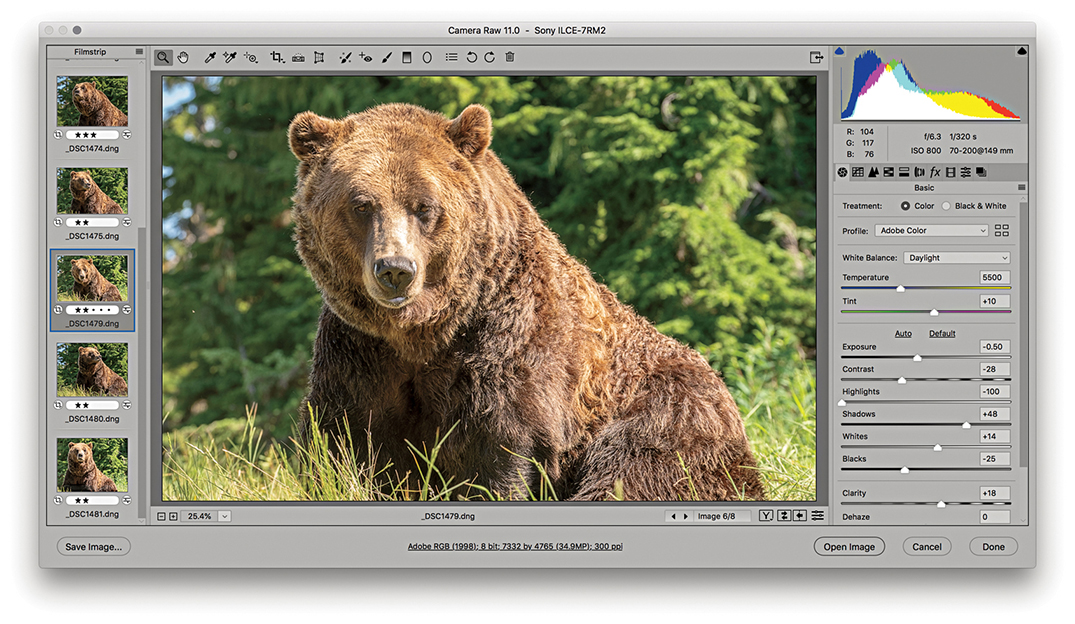Select the Color treatment radio button
The height and width of the screenshot is (624, 1075).
pyautogui.click(x=905, y=206)
